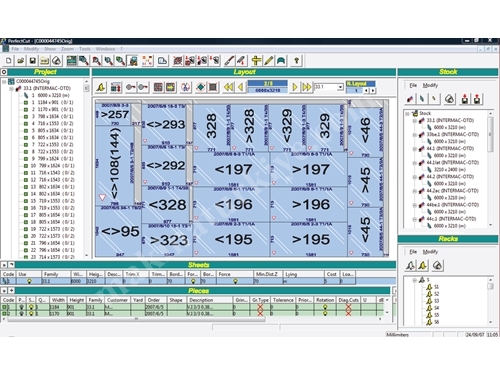500x375 pixels.
Task: Click the <197 piece in the layout
Action: (x=232, y=169)
